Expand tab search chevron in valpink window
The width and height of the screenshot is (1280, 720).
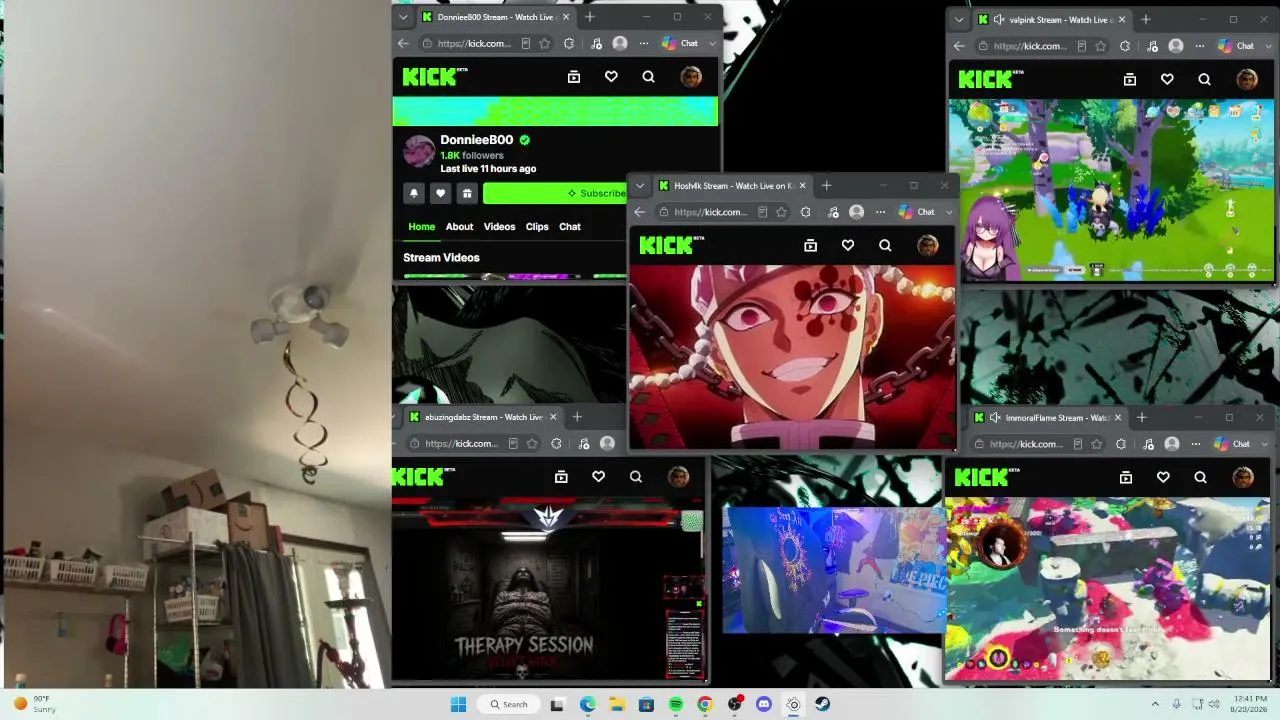coord(959,20)
